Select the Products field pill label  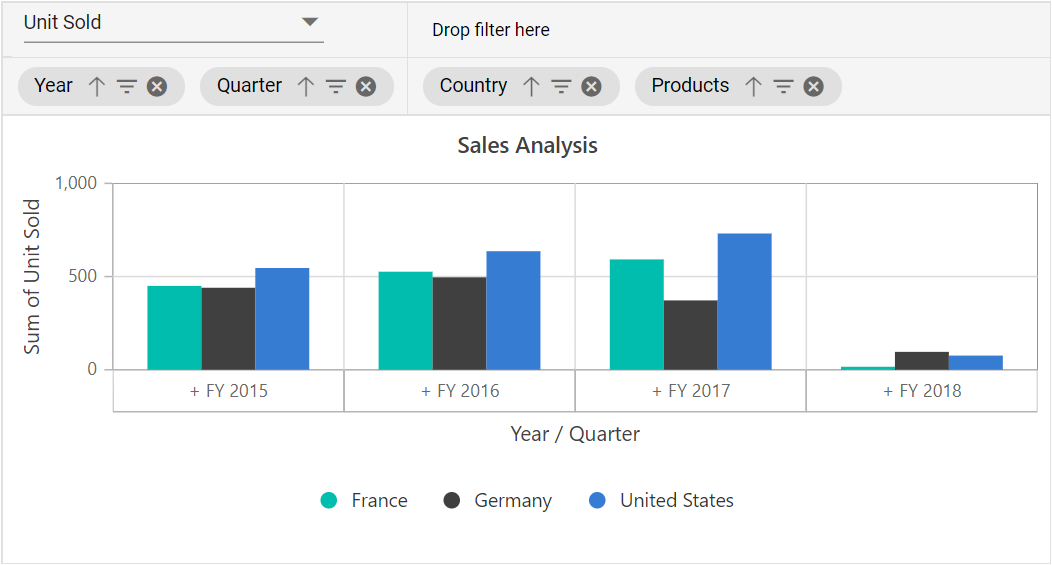pyautogui.click(x=690, y=86)
